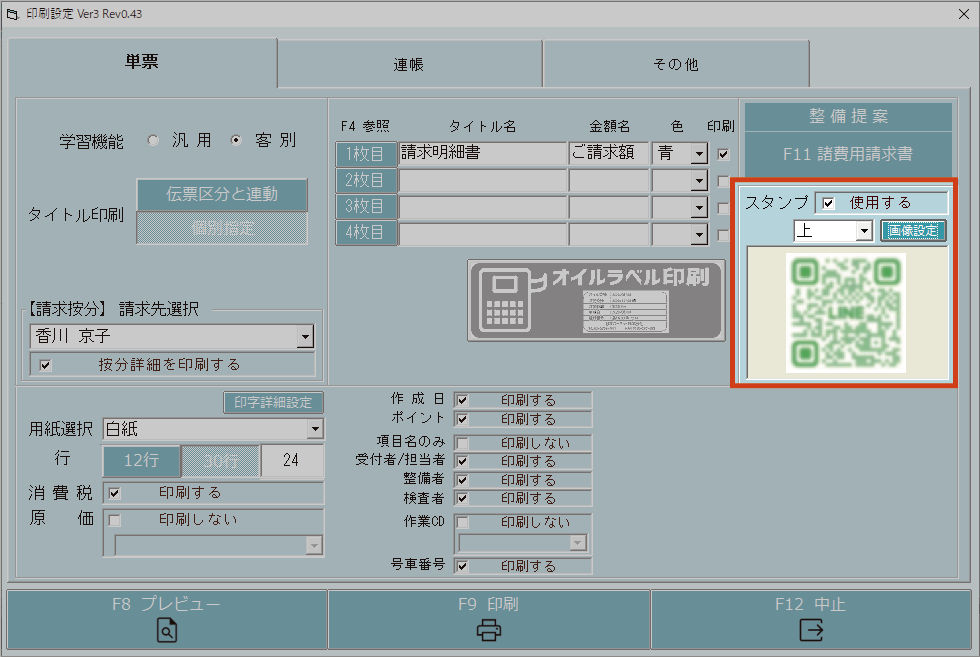Click the 2枚目 button

click(366, 181)
